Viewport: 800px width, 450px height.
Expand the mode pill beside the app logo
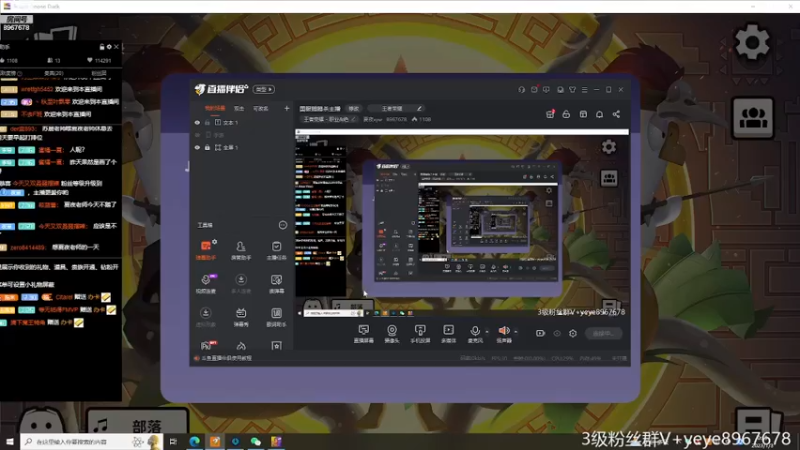coord(264,89)
